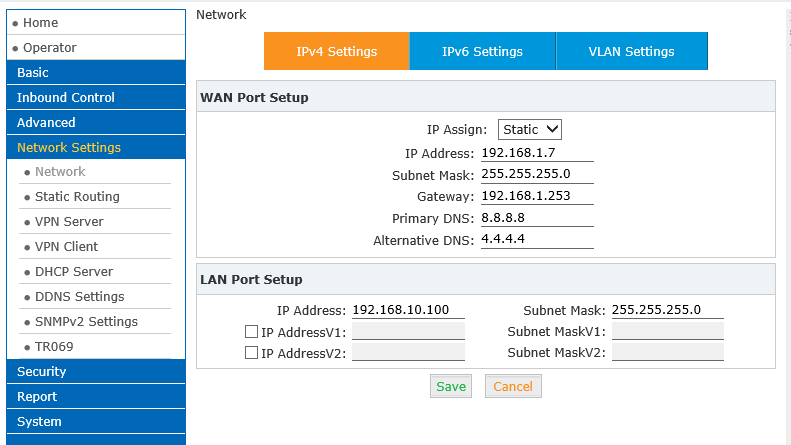Click the LAN Subnet Mask field

[668, 310]
